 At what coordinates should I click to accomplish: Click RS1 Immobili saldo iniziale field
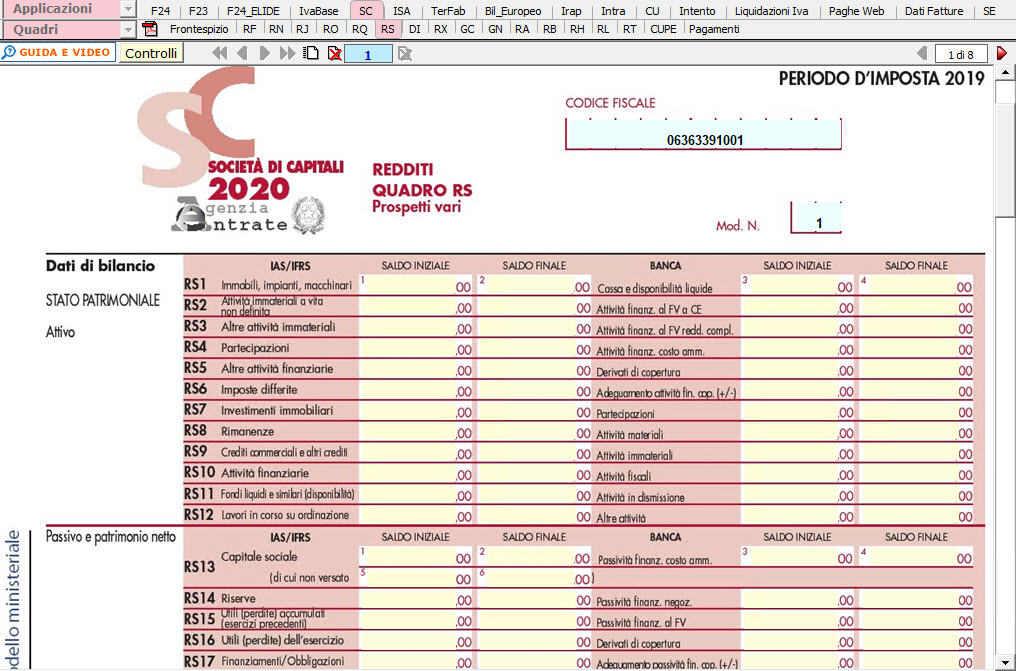point(415,286)
